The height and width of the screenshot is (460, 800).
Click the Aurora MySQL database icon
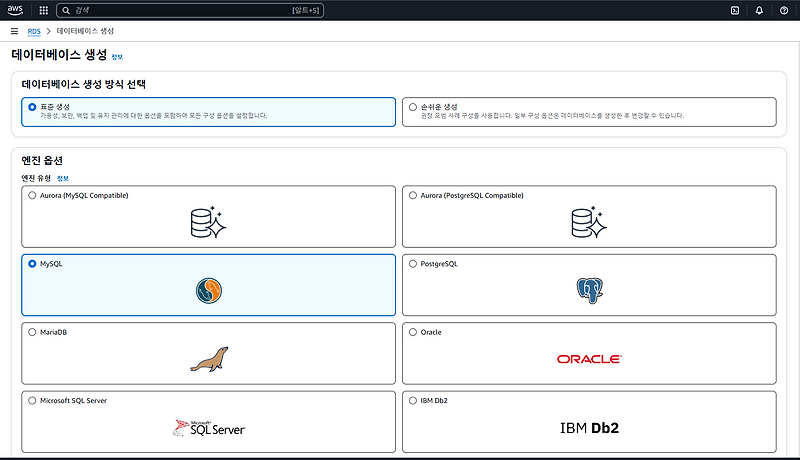pos(208,222)
